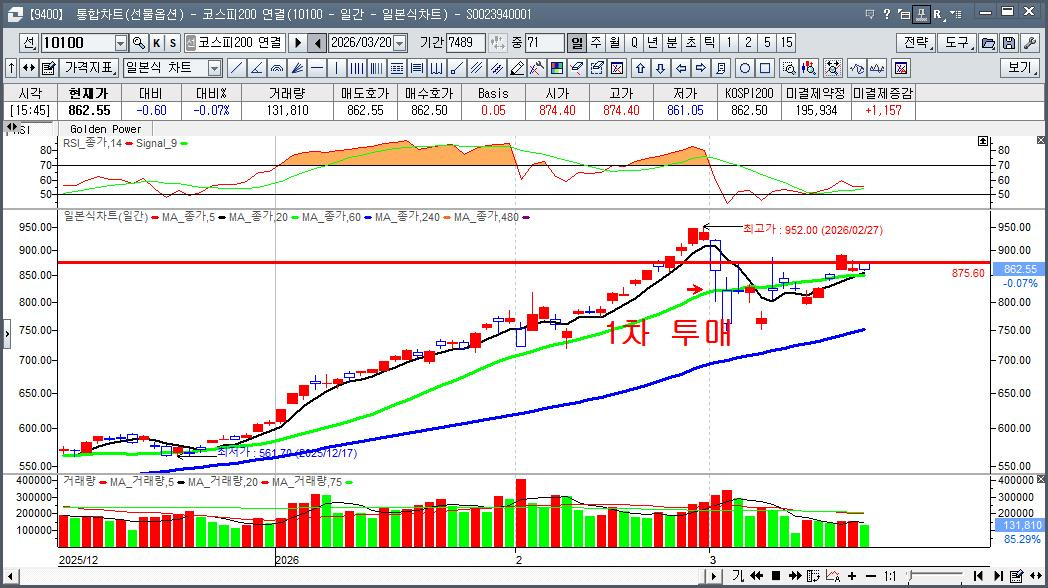Click the fast-forward double arrow button
The height and width of the screenshot is (588, 1048).
pos(795,576)
